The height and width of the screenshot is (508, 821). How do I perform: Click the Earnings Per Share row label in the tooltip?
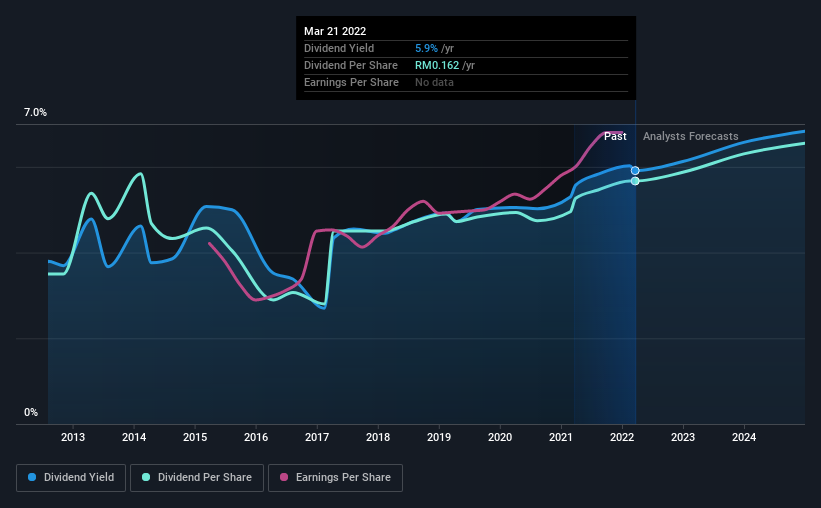(351, 82)
